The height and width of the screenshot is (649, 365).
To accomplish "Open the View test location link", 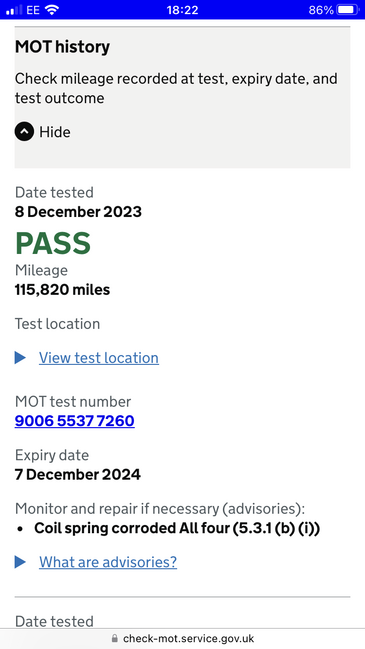I will [99, 358].
